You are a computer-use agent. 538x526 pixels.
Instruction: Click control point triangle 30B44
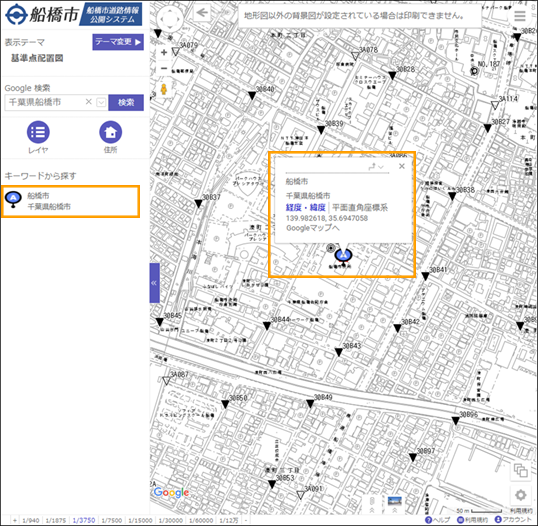[267, 325]
